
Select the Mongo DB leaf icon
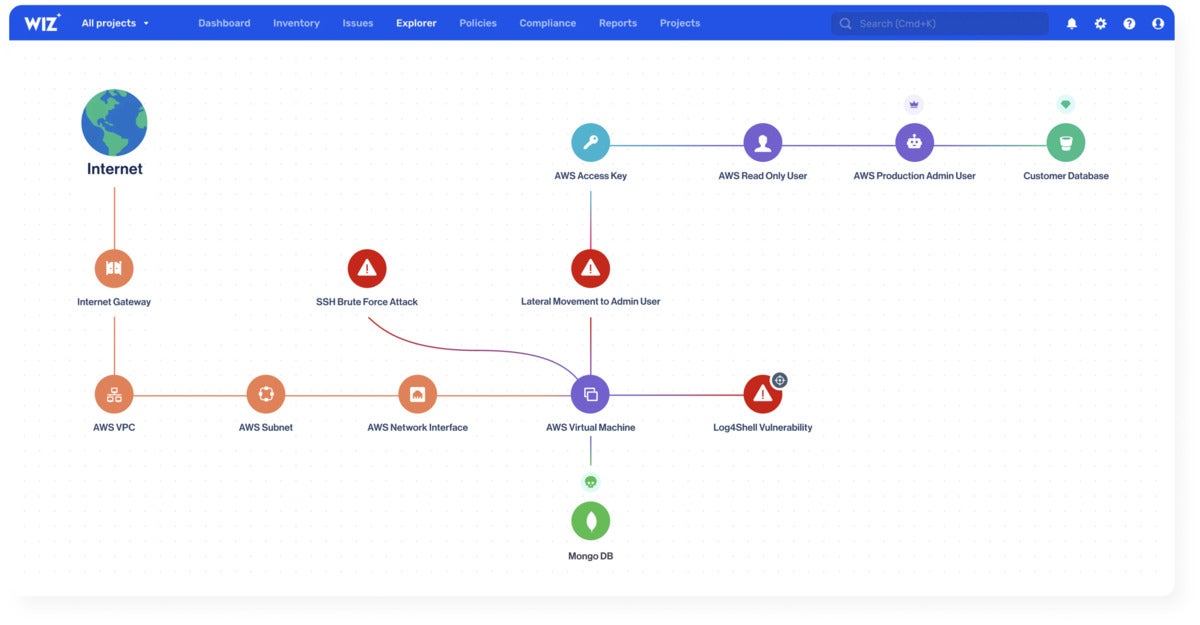coord(590,521)
